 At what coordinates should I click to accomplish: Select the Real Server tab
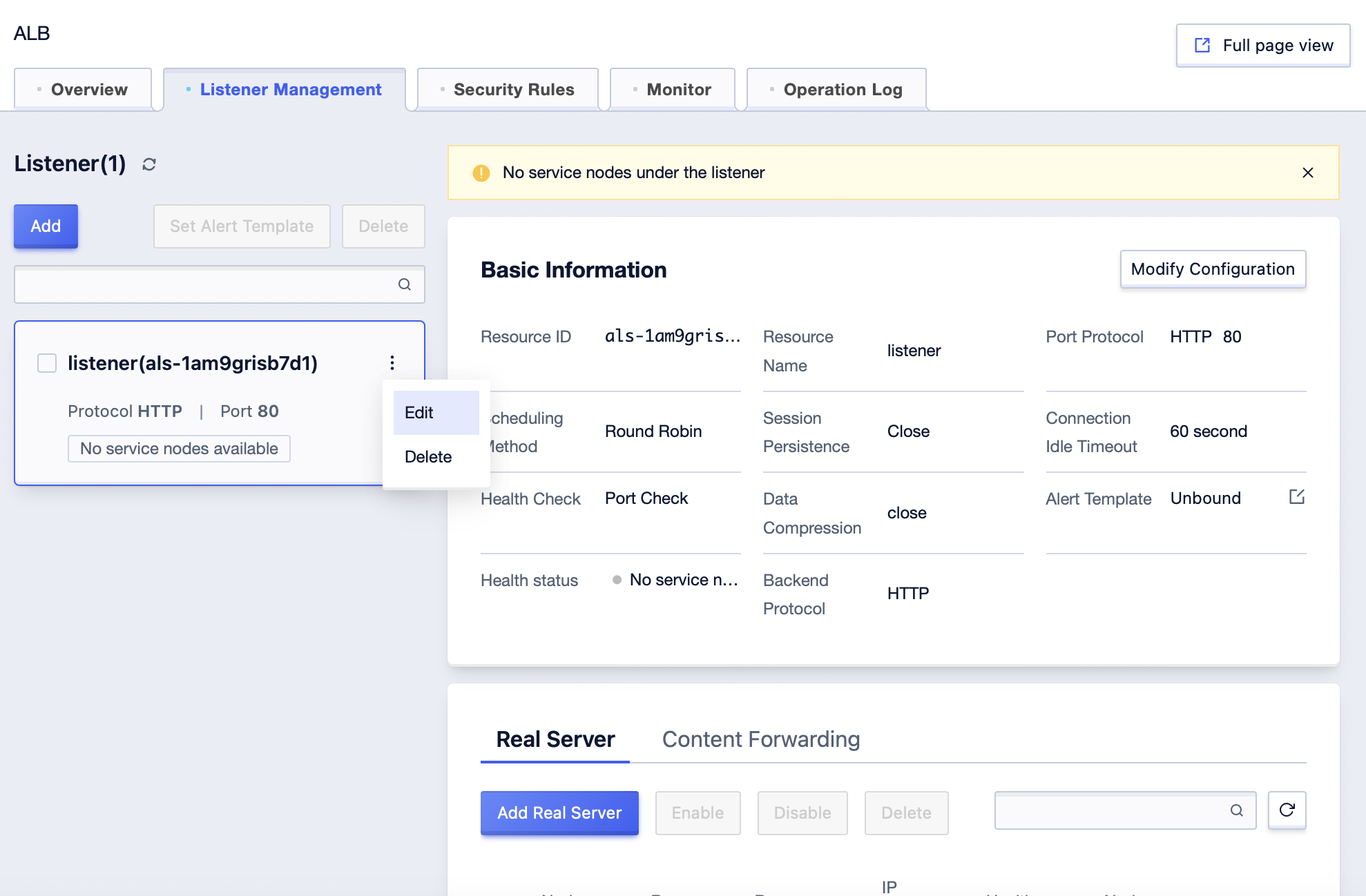[x=555, y=739]
